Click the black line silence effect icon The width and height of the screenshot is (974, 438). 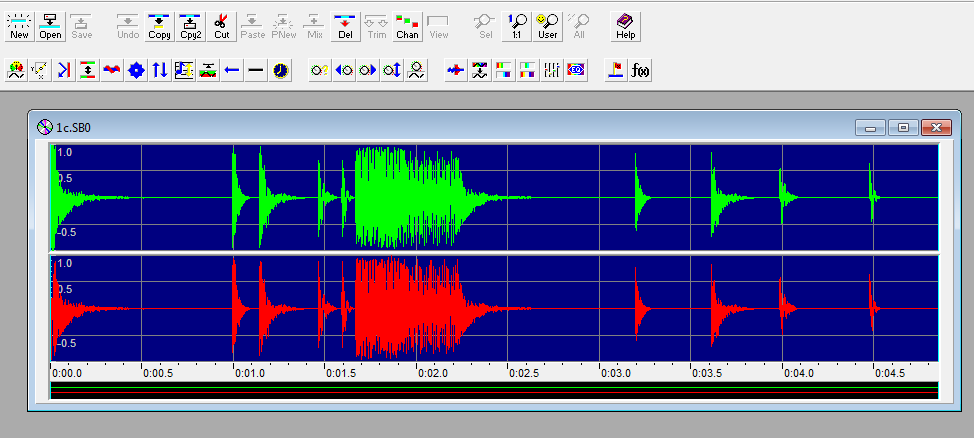click(256, 70)
